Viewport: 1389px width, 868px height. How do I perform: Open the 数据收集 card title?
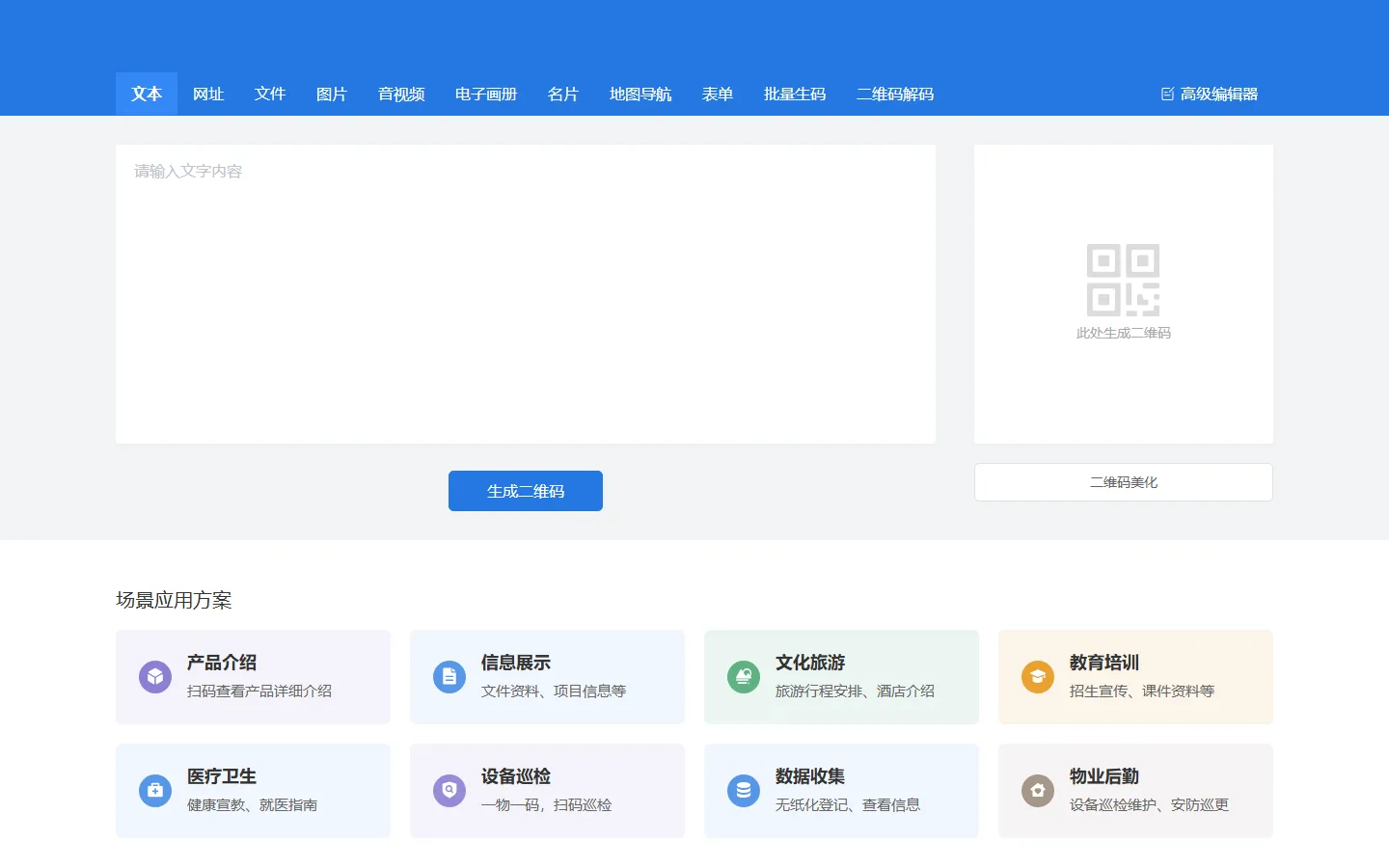810,776
